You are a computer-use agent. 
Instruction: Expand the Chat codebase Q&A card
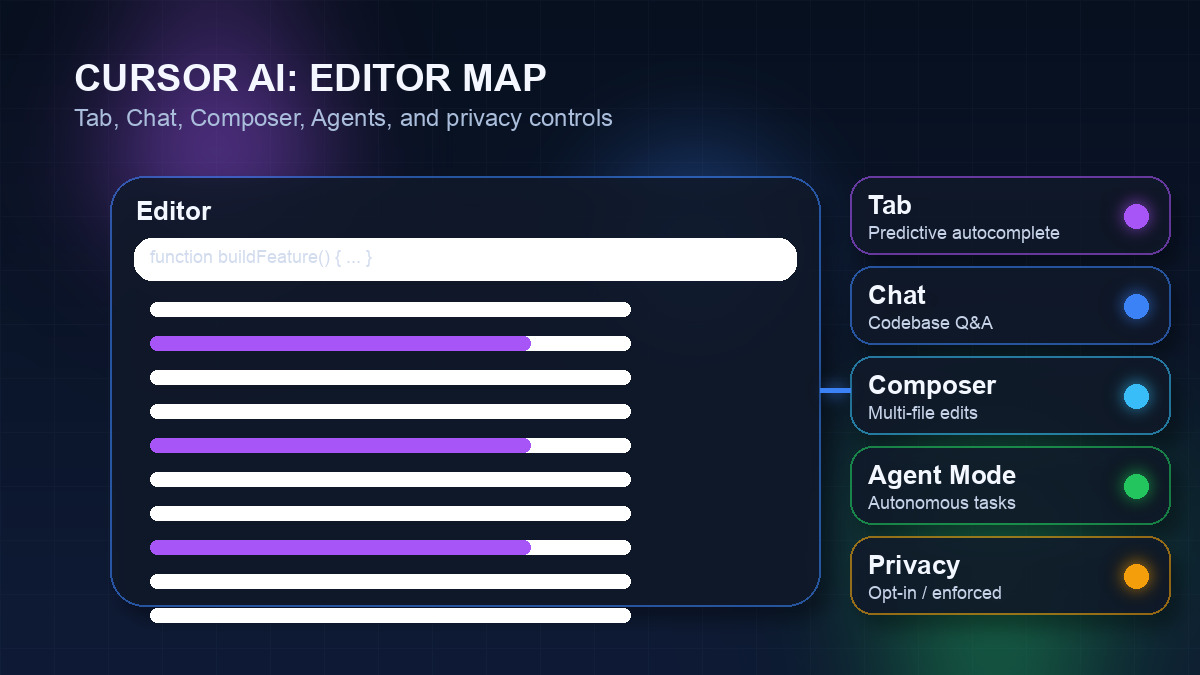click(x=1010, y=306)
